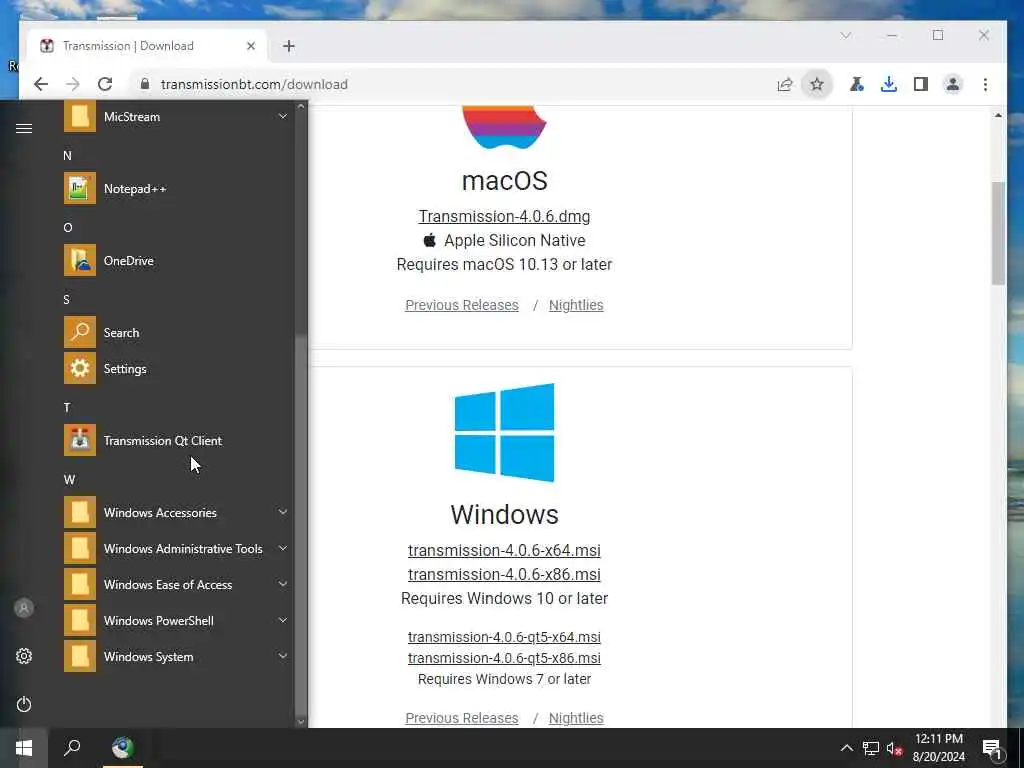Image resolution: width=1024 pixels, height=768 pixels.
Task: Open Windows Nightlies link
Action: tap(576, 718)
